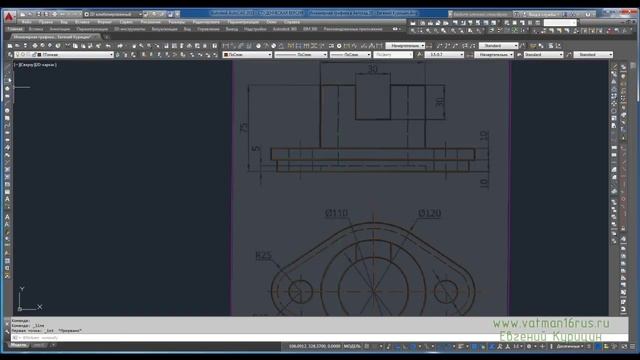The width and height of the screenshot is (640, 360).
Task: Open Properties palette icon in Standard toolbar
Action: point(166,46)
